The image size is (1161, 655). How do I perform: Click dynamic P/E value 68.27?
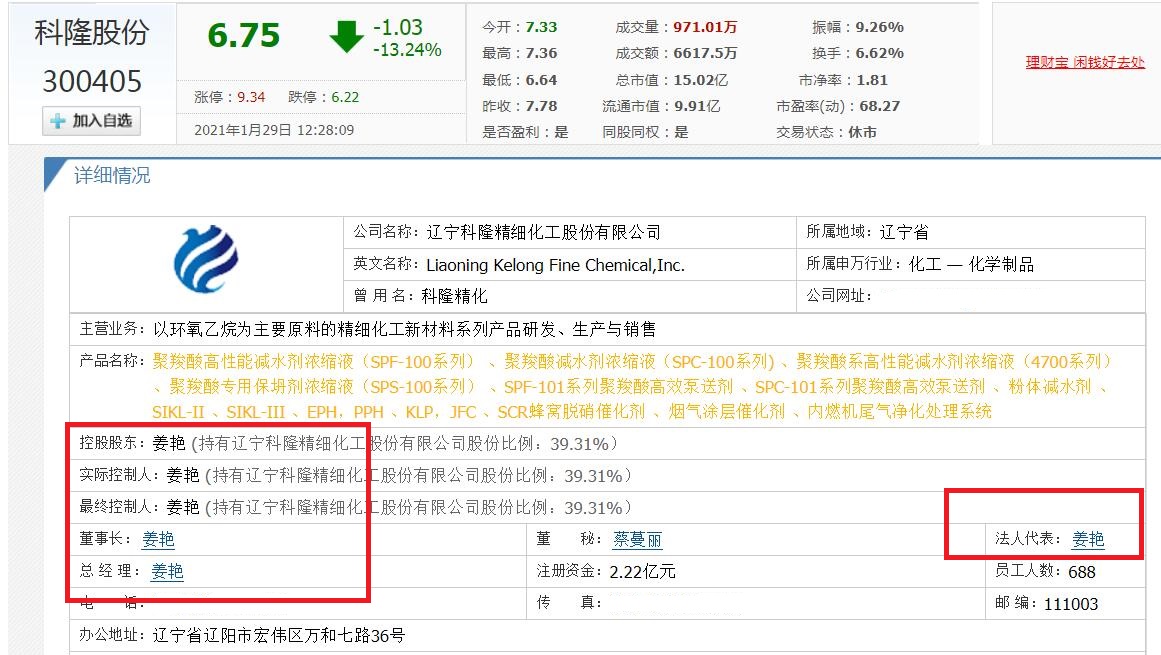click(x=880, y=106)
